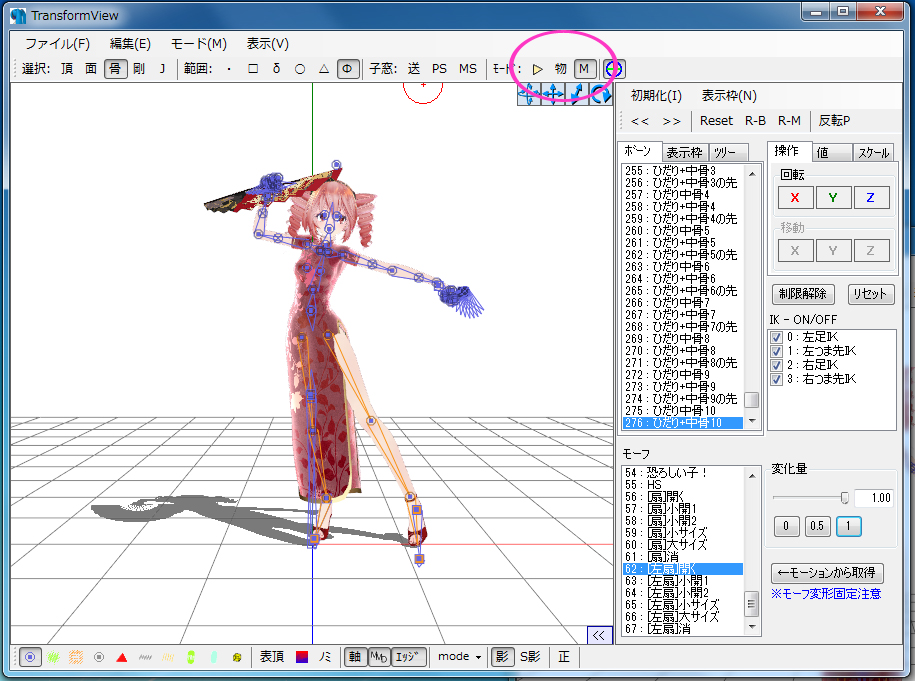Toggle 表頂 surface vertex display
Image resolution: width=915 pixels, height=681 pixels.
pos(271,657)
